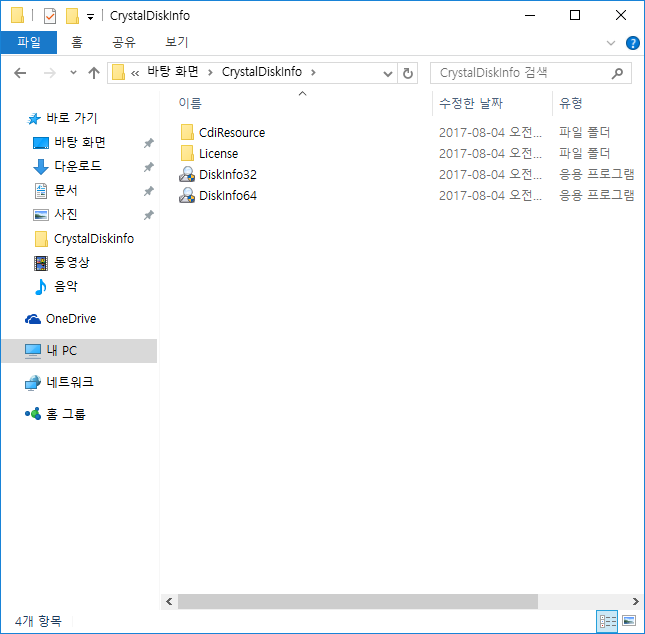Click the folder icon in address bar
Screen dimensions: 645x634
click(x=118, y=72)
